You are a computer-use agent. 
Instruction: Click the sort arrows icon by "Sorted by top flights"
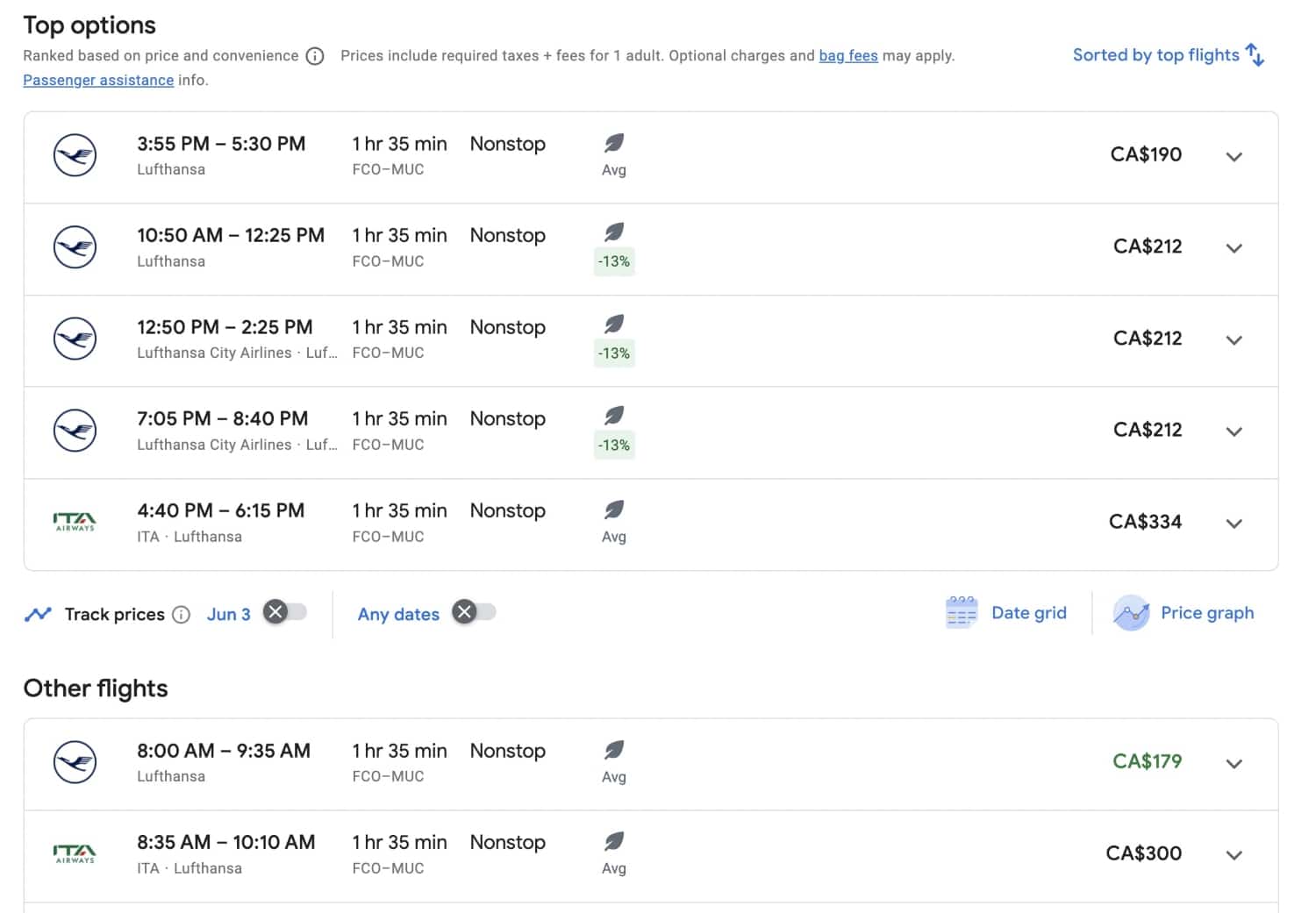1255,55
